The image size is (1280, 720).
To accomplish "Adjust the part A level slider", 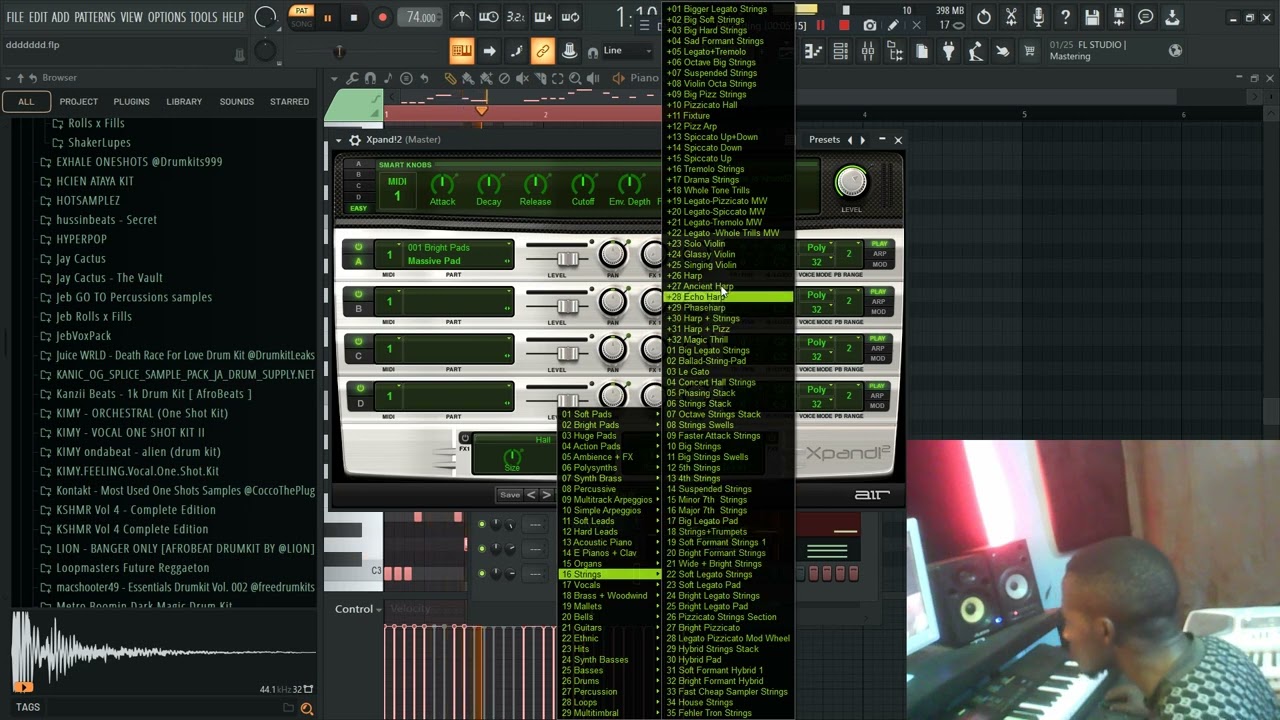I will 568,259.
